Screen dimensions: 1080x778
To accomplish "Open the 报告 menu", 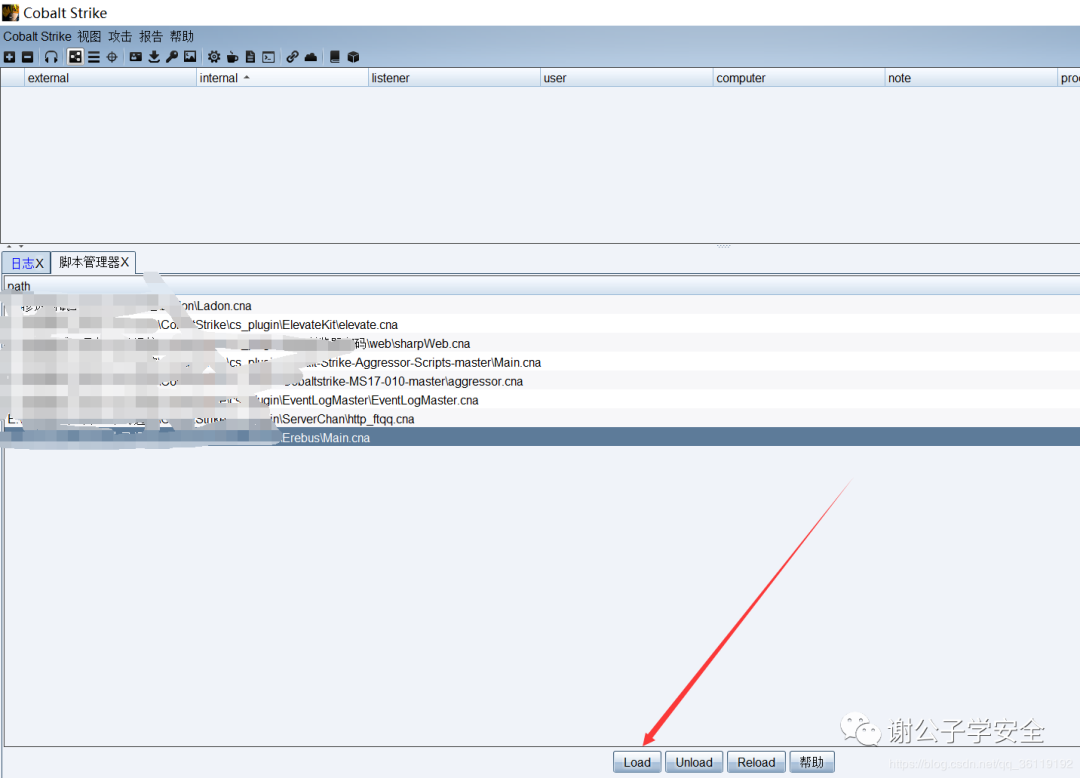I will point(151,36).
